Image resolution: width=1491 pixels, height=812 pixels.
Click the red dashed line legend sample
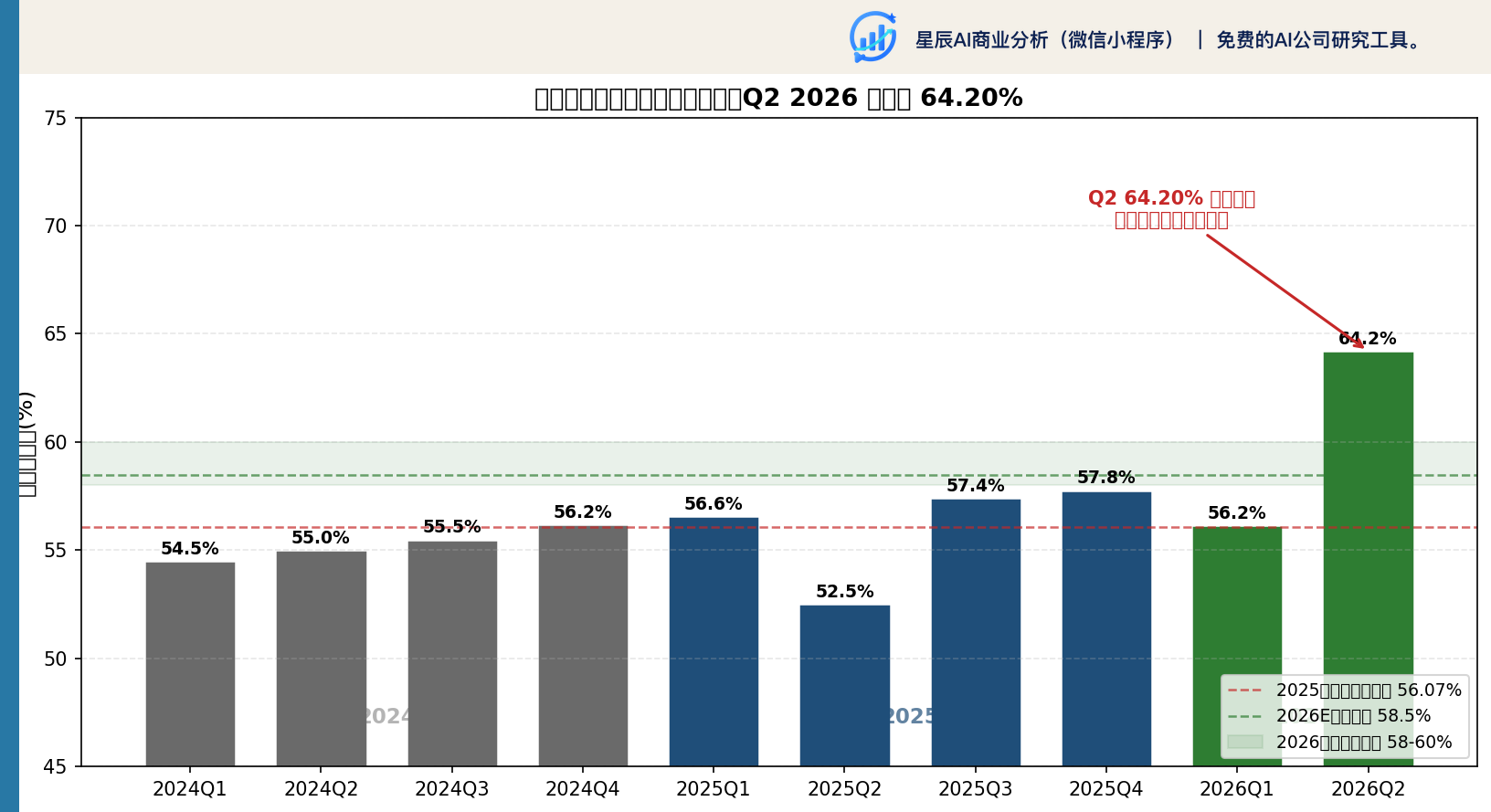[1244, 691]
